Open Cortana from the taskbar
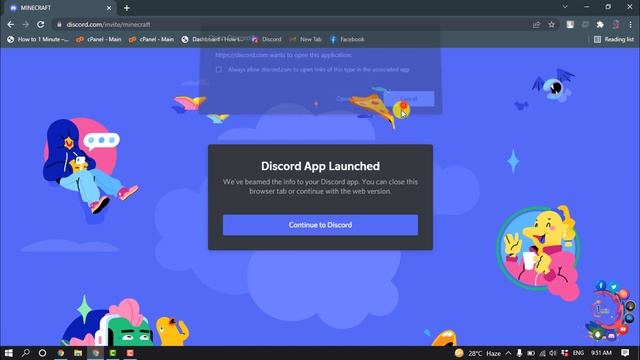Screen dimensions: 640x360 [x=42, y=353]
